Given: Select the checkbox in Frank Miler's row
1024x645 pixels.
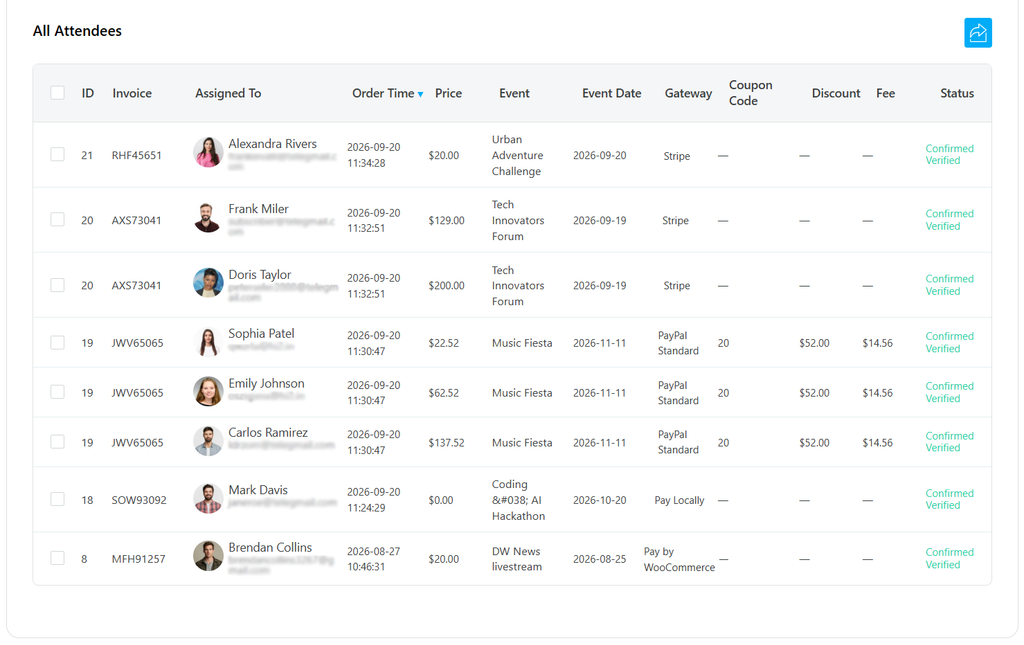Looking at the screenshot, I should (x=57, y=219).
